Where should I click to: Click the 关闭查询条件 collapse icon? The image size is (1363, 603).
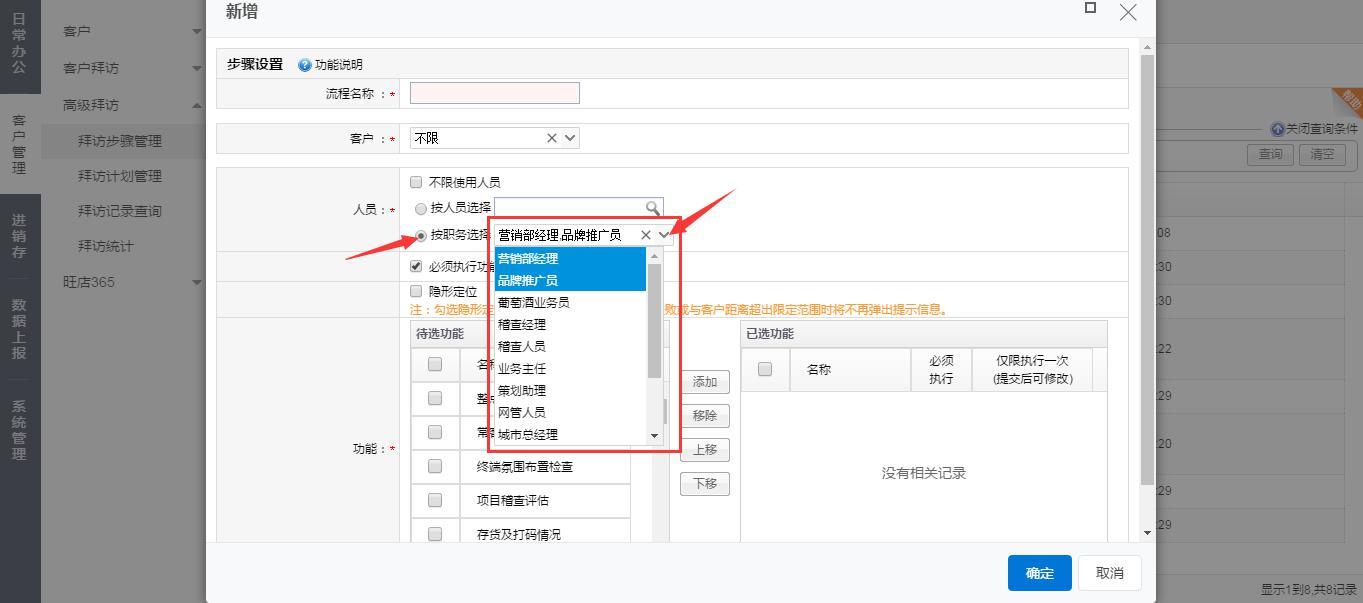pyautogui.click(x=1277, y=129)
